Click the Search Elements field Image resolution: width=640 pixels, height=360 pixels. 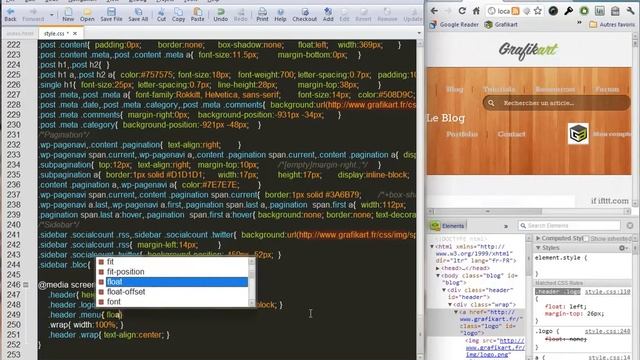[569, 226]
